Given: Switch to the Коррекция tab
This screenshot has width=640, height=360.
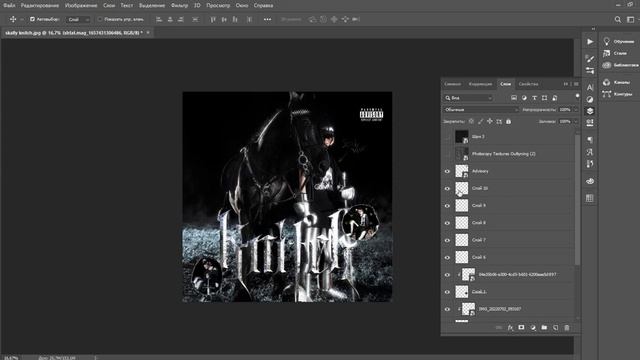Looking at the screenshot, I should 480,84.
